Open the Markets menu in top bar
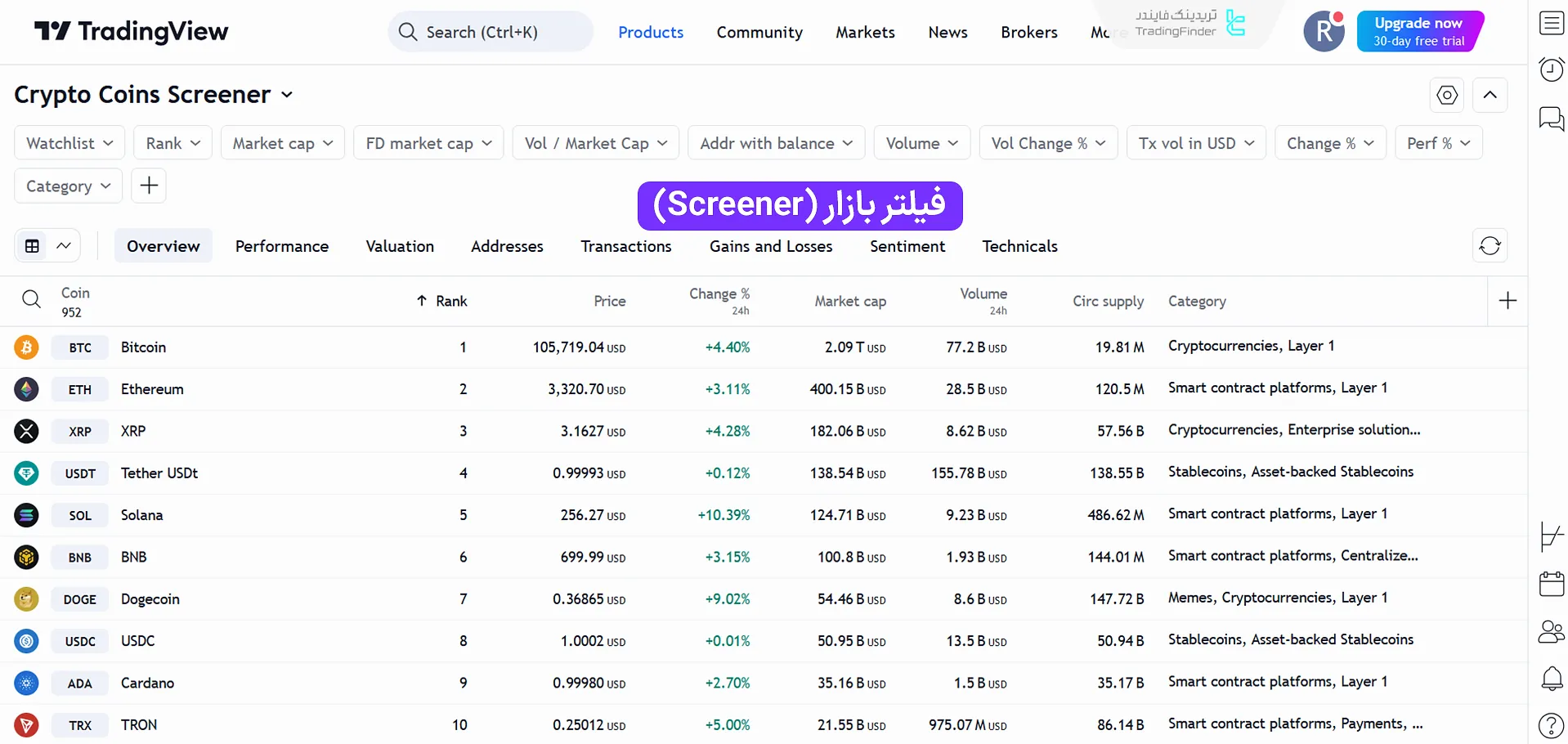Viewport: 1568px width, 744px height. (864, 32)
